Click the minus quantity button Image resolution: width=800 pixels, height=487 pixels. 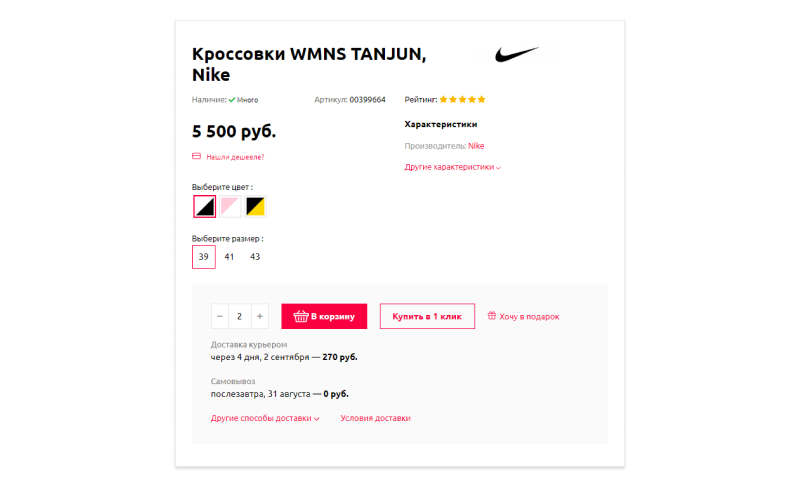coord(220,316)
